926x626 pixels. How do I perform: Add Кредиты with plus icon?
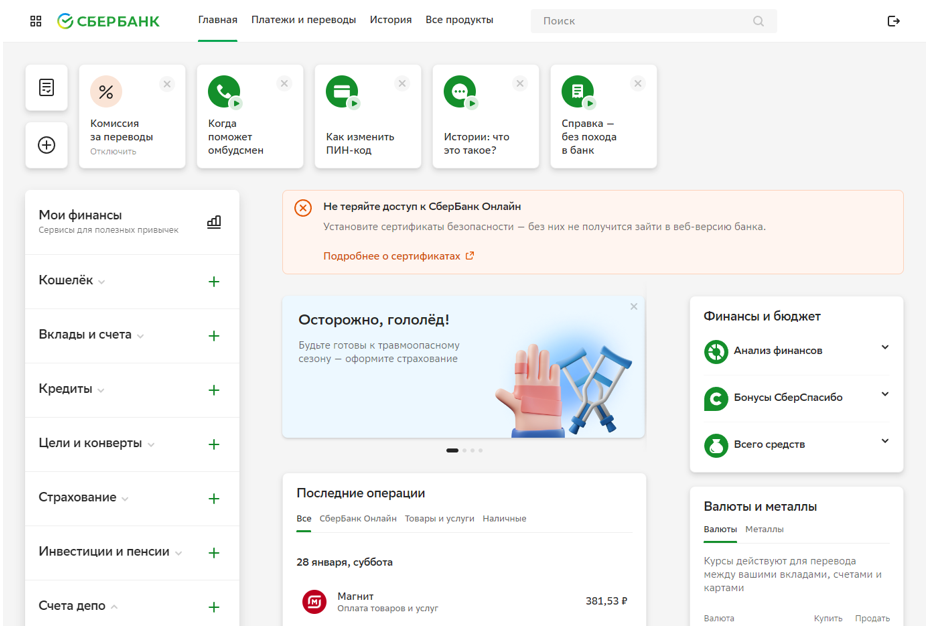(x=214, y=390)
